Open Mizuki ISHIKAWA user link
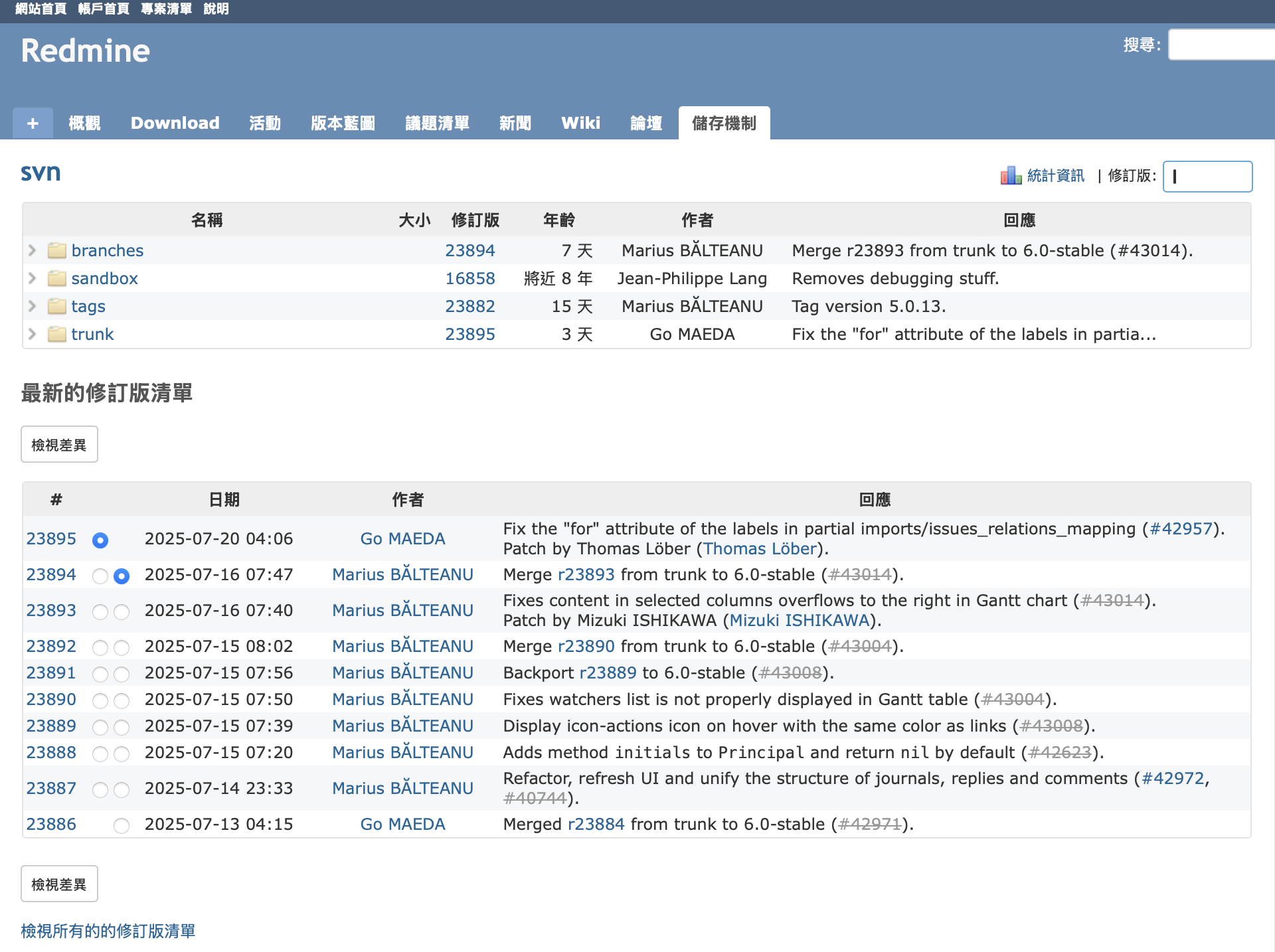Screen dimensions: 1275x952 (x=800, y=620)
